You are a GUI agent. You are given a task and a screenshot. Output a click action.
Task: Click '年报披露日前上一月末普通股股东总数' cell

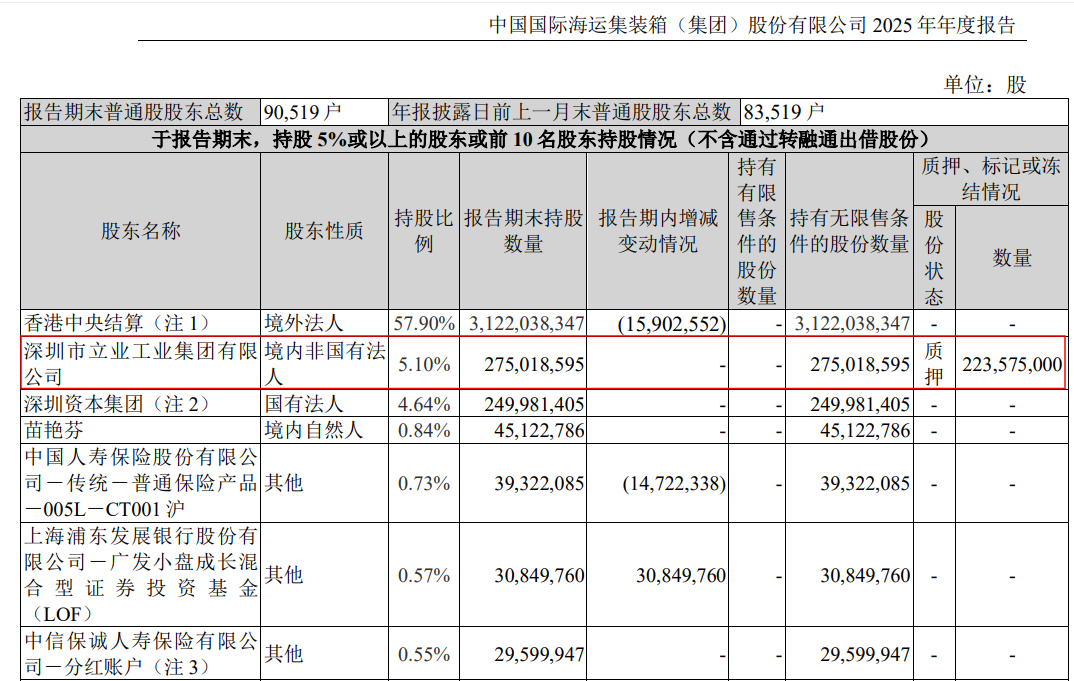pyautogui.click(x=562, y=112)
